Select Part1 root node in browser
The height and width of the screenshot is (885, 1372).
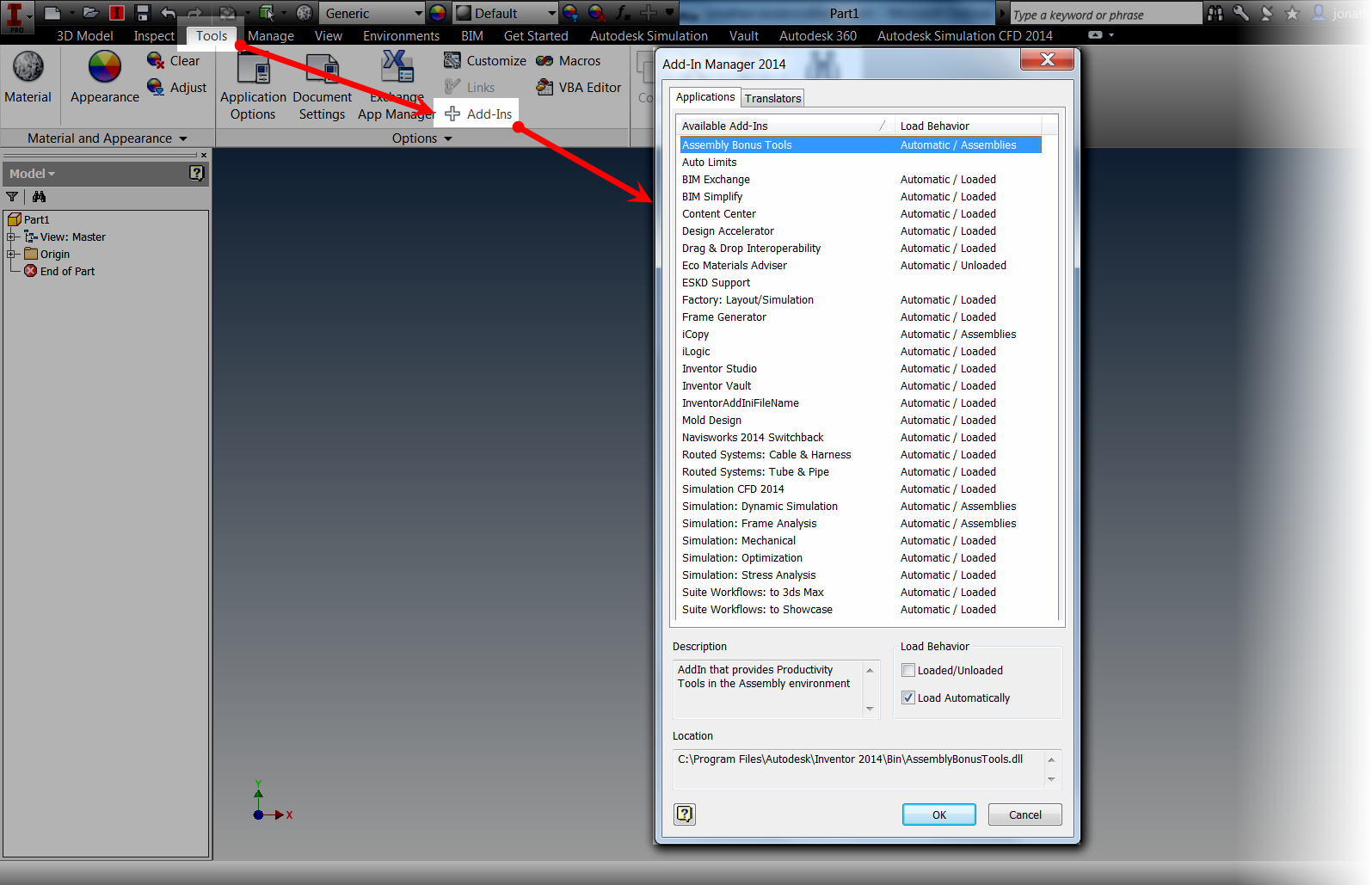(x=28, y=219)
